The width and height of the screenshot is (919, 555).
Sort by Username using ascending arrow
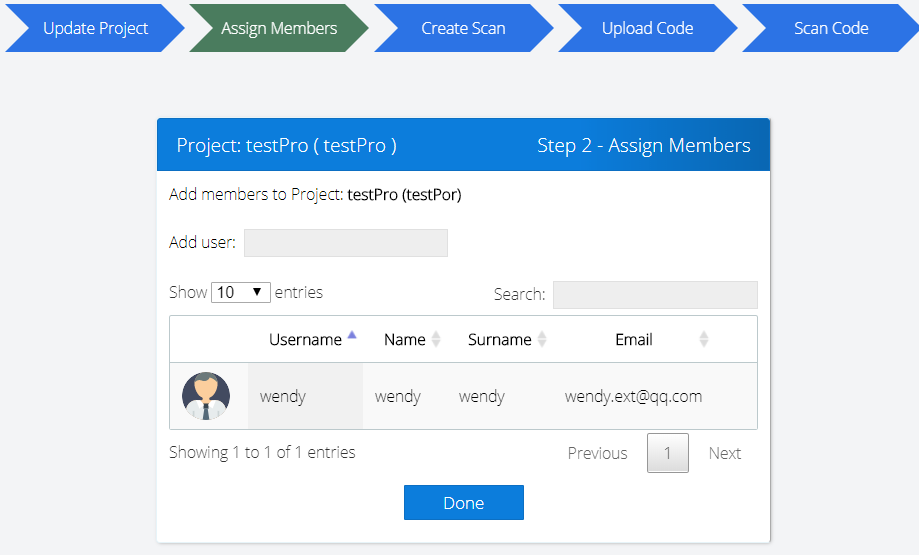coord(352,335)
